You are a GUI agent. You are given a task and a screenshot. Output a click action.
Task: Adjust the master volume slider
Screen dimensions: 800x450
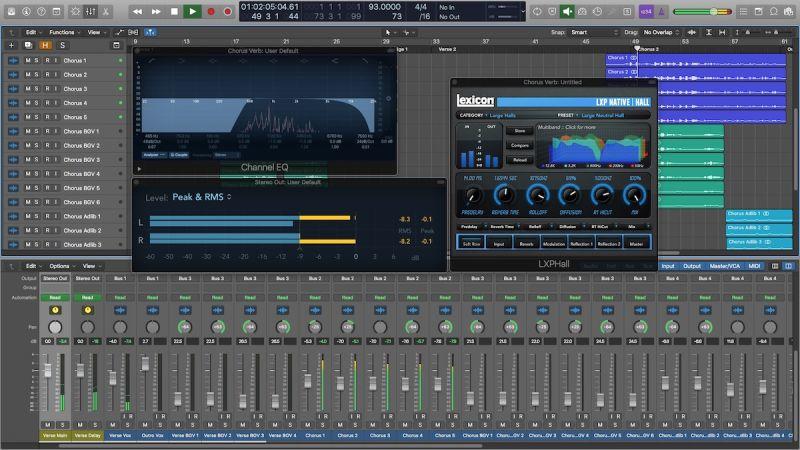click(703, 11)
